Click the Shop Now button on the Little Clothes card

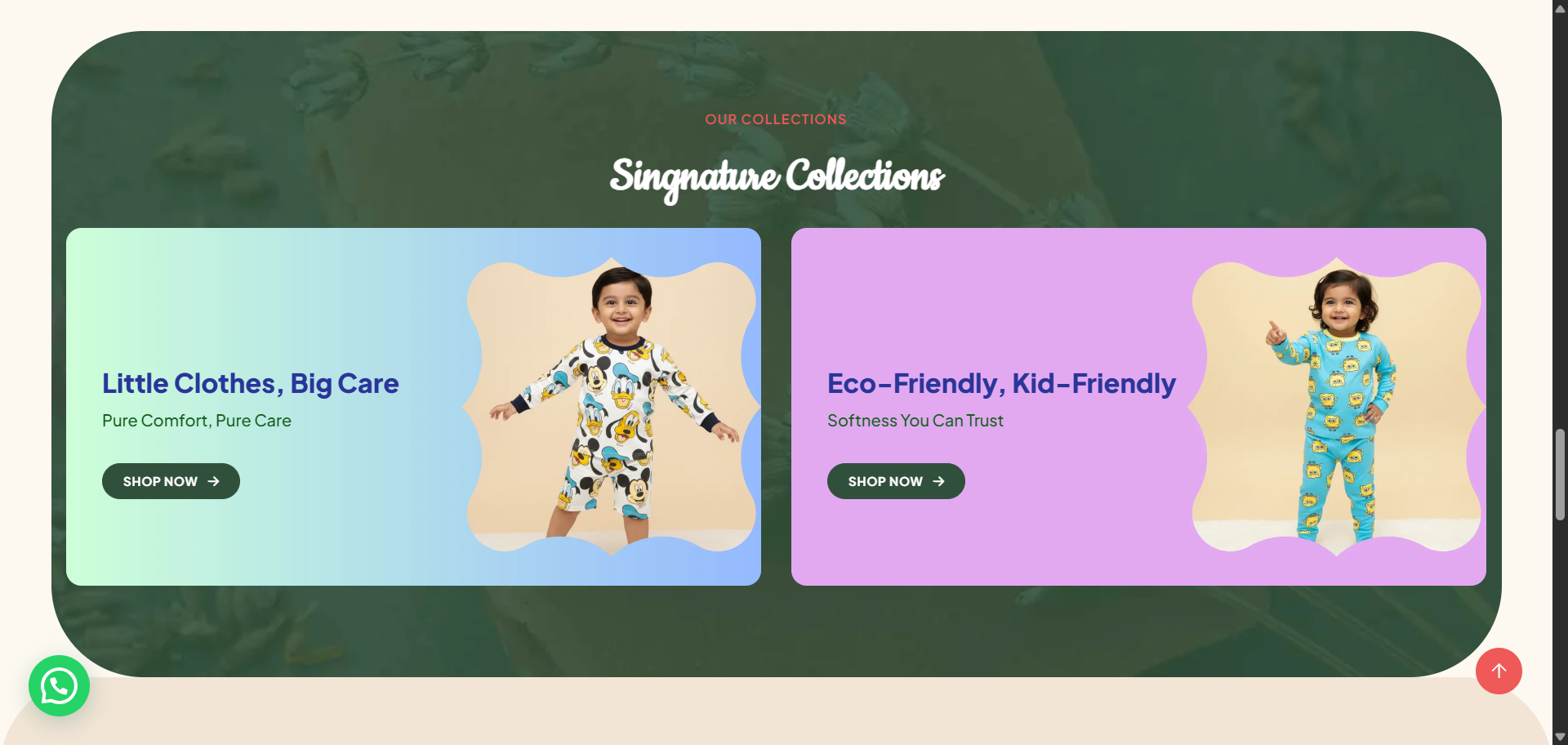(x=171, y=481)
